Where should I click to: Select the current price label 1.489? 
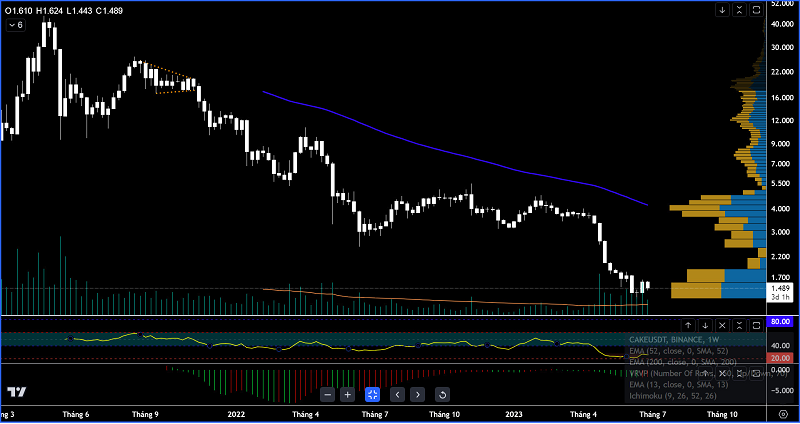coord(781,287)
